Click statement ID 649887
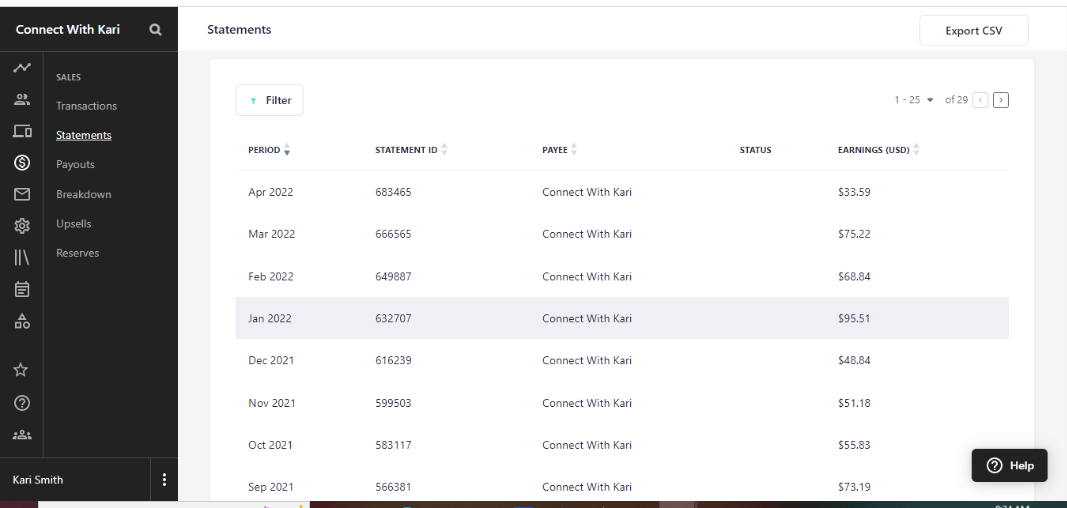The height and width of the screenshot is (508, 1067). coord(393,277)
